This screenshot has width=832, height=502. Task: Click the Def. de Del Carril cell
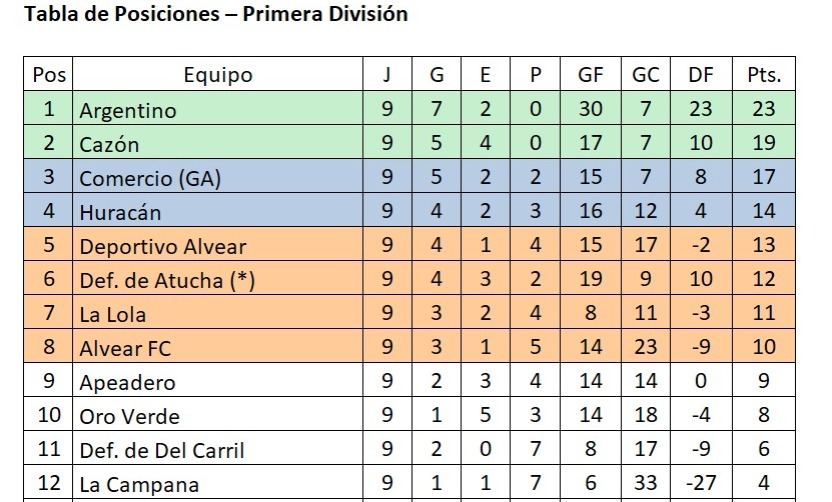tap(218, 448)
